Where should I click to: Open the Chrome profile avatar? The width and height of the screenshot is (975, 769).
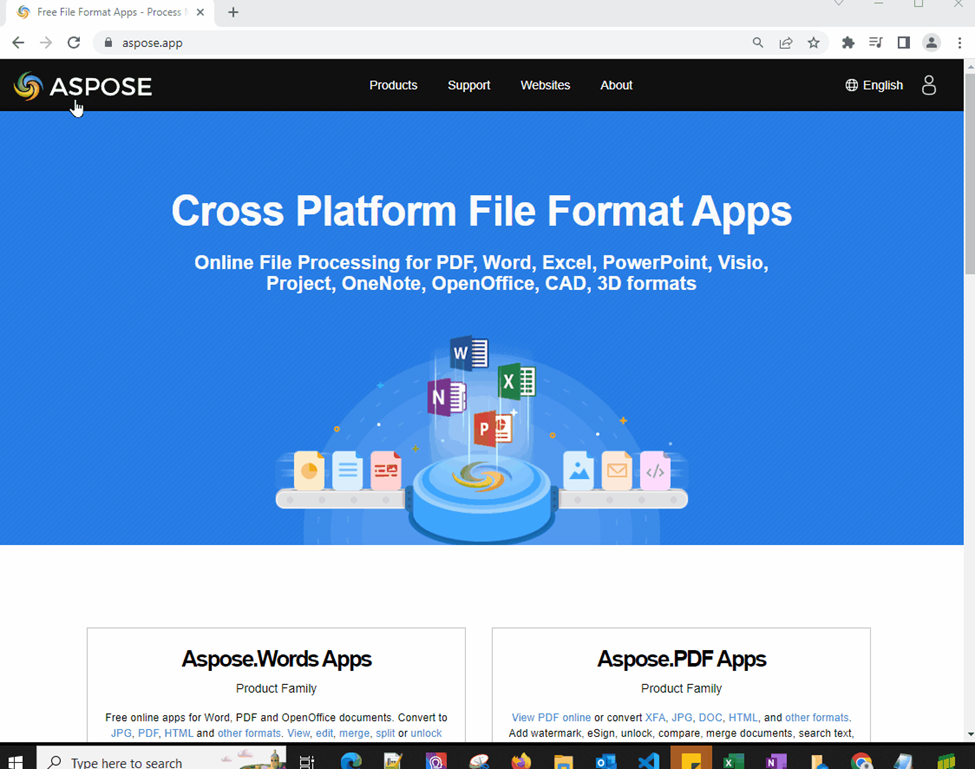click(x=931, y=43)
